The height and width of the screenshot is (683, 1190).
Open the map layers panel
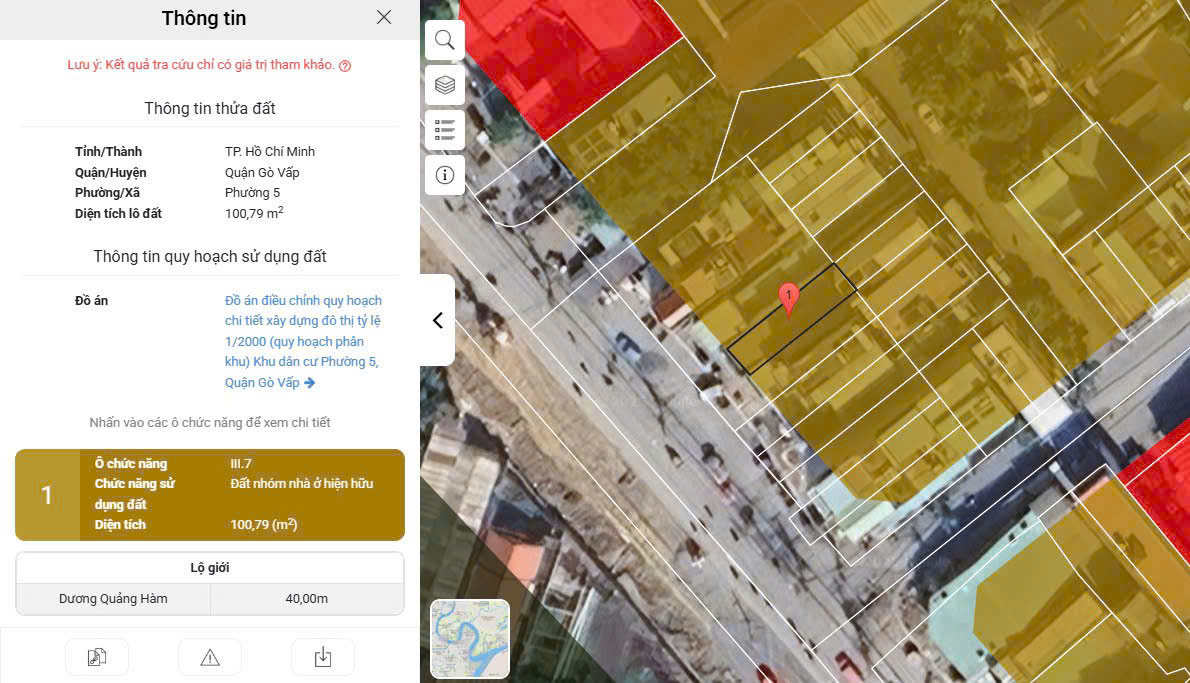444,85
